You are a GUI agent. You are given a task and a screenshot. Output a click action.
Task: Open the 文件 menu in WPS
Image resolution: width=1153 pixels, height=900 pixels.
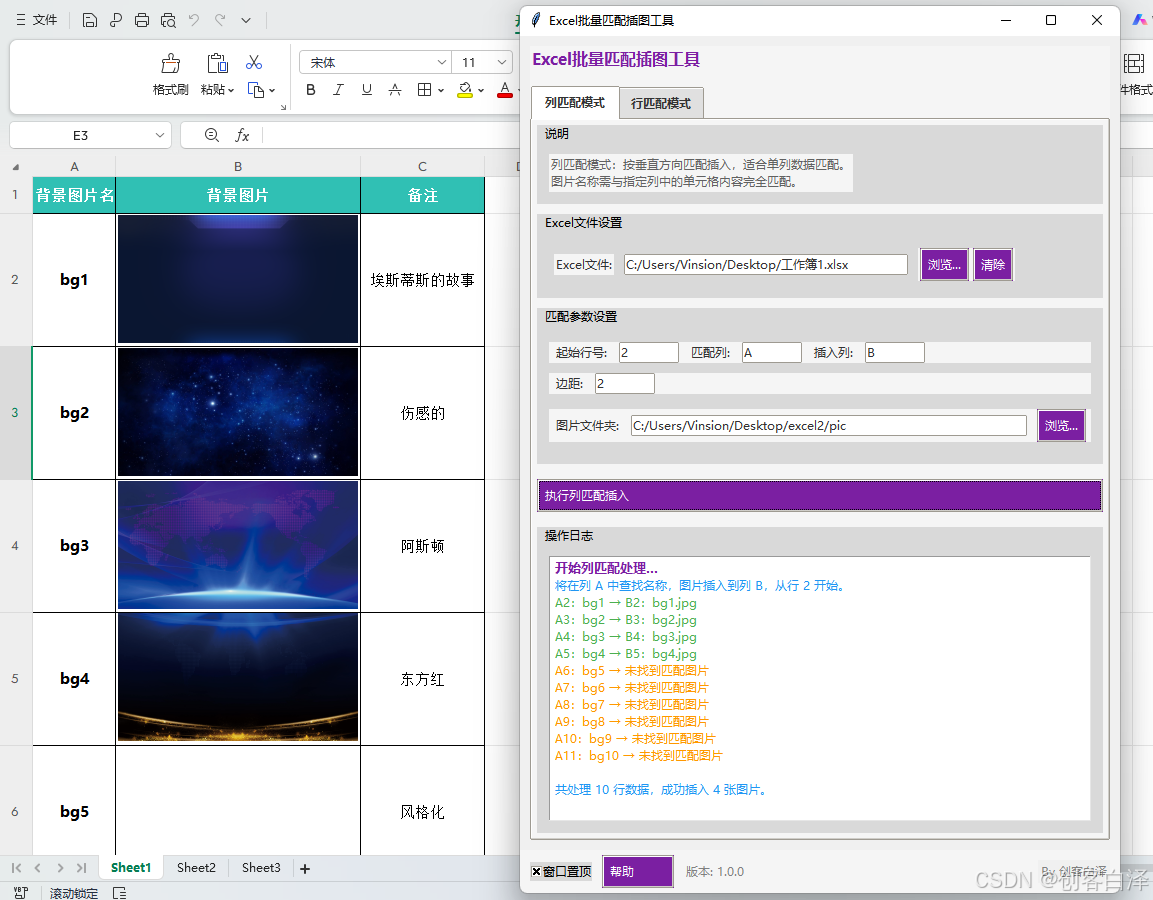37,20
